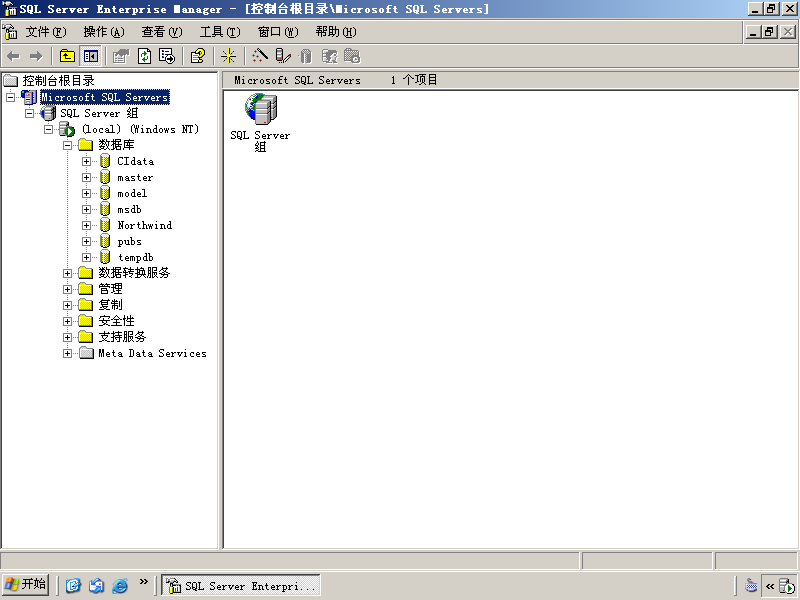Expand the 复制 folder
The image size is (800, 600).
[x=67, y=305]
